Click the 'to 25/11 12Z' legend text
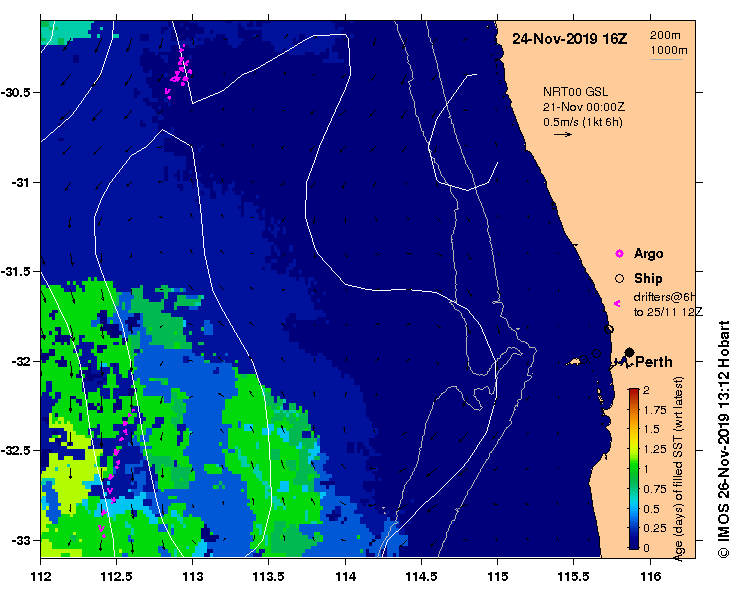This screenshot has height=592, width=739. pyautogui.click(x=668, y=312)
